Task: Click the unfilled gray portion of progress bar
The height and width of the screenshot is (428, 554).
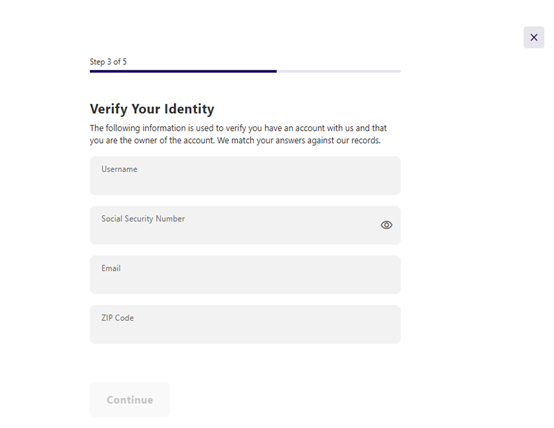Action: point(339,71)
